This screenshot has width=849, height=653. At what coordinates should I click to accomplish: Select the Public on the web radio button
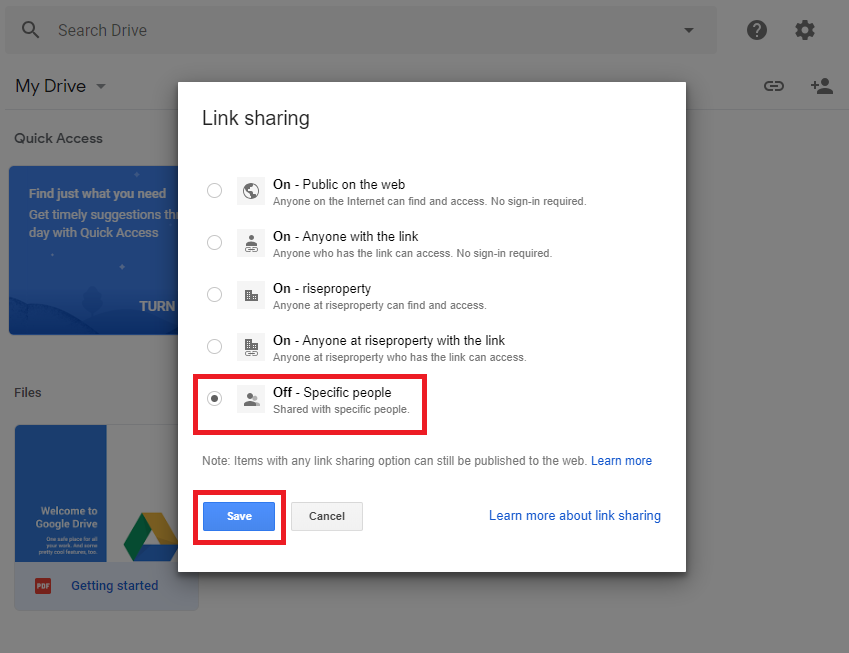[x=214, y=190]
